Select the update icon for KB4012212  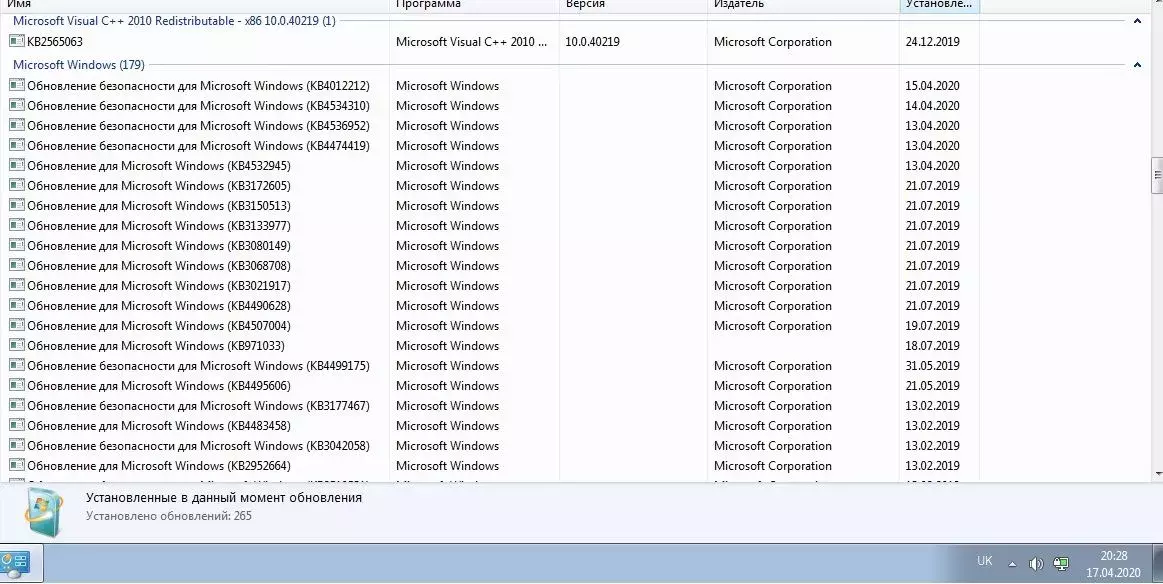coord(16,85)
